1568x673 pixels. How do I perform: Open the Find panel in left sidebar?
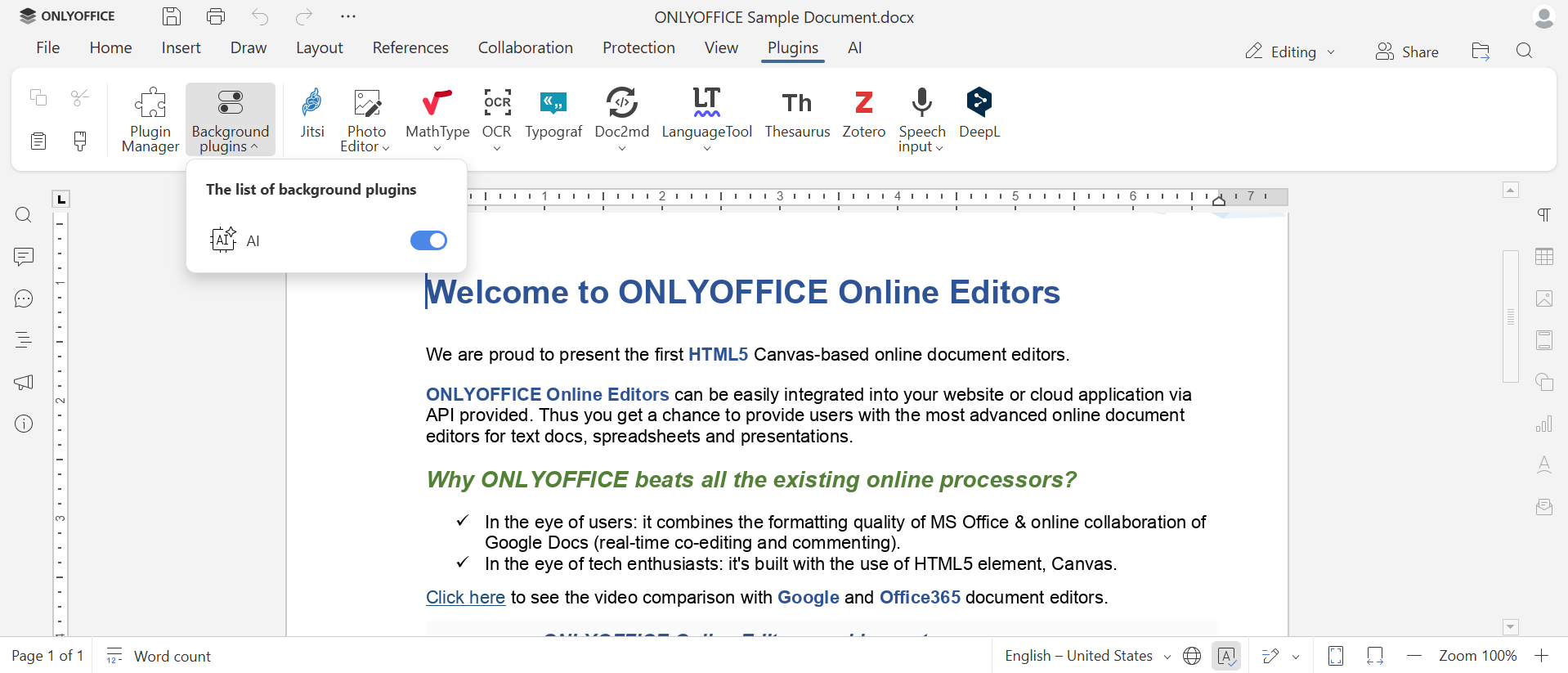[x=24, y=215]
